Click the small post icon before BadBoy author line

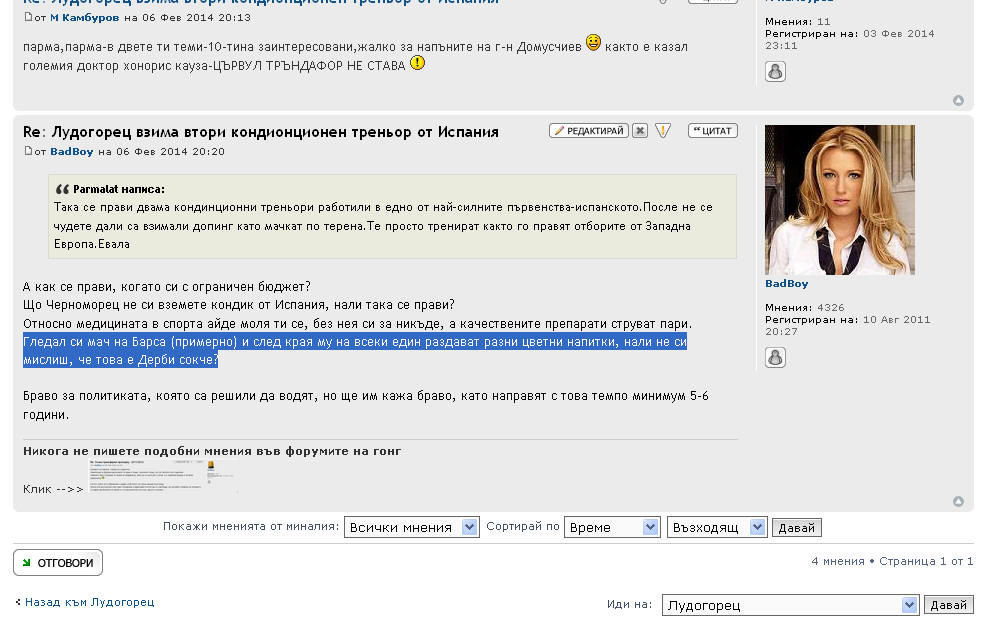(28, 151)
